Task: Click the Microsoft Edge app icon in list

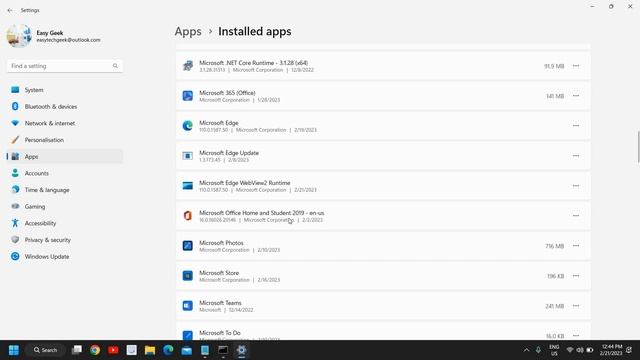Action: click(187, 126)
